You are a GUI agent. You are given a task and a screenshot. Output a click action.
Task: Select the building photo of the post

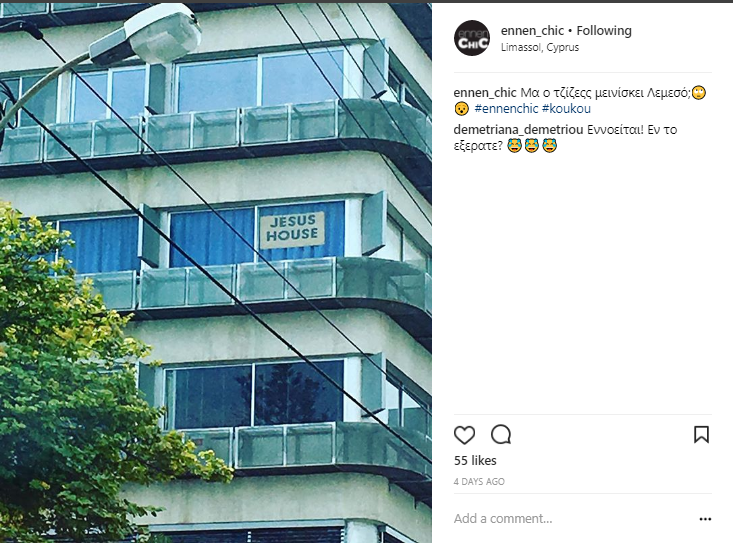tap(216, 273)
